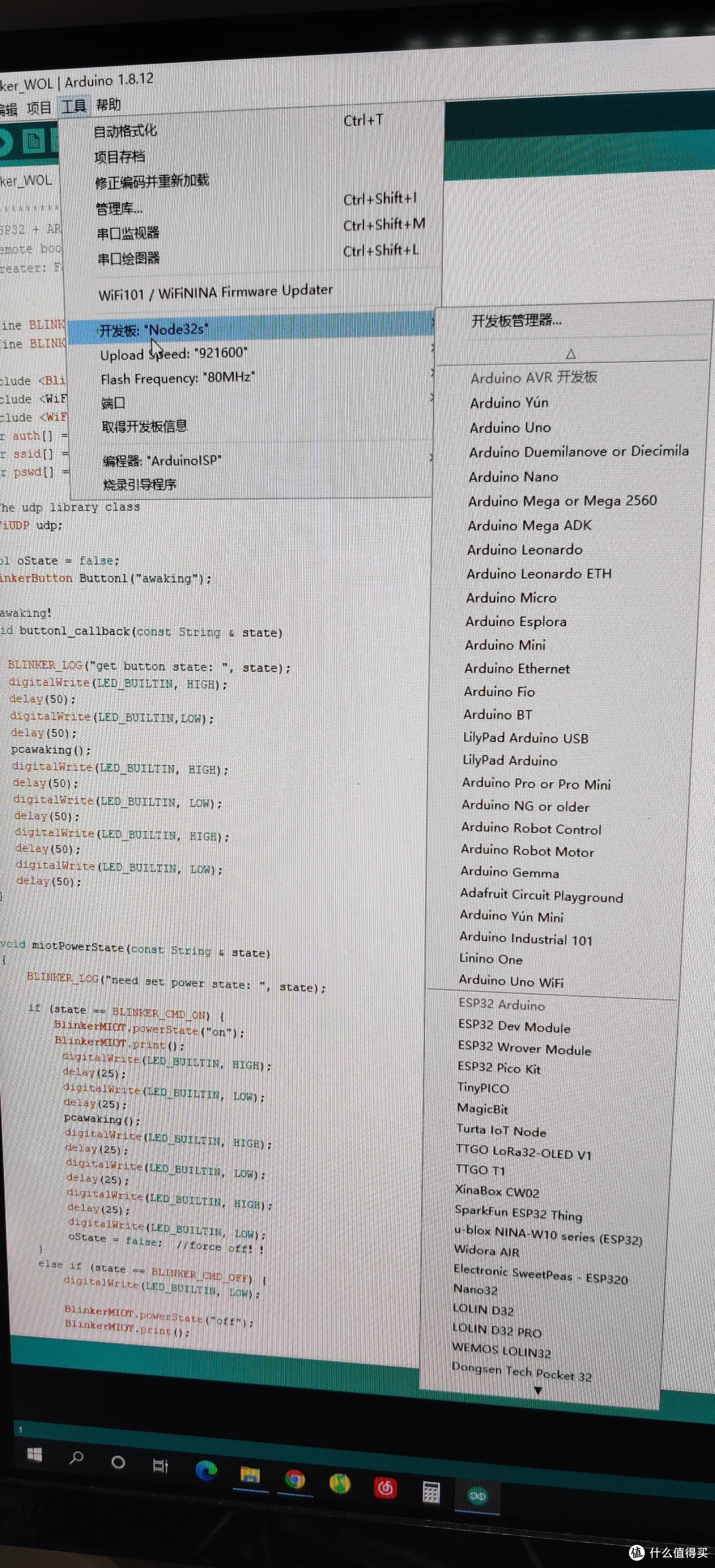Switch to Chrome on the taskbar
Screen dimensions: 715x1568
click(295, 1480)
